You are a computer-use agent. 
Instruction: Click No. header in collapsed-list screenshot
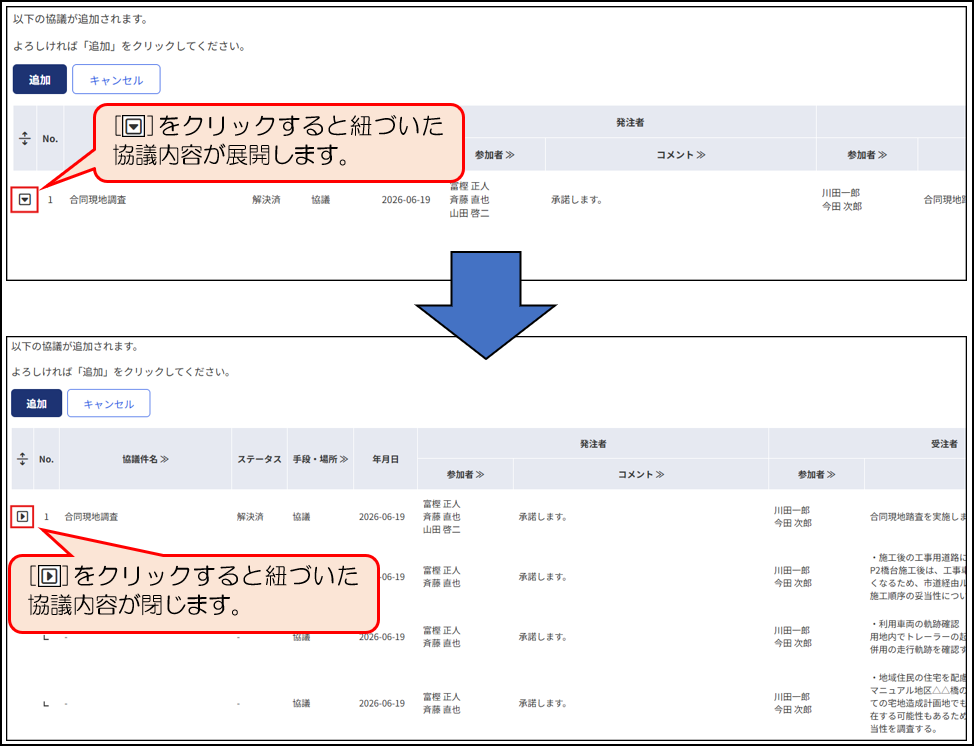coord(50,139)
